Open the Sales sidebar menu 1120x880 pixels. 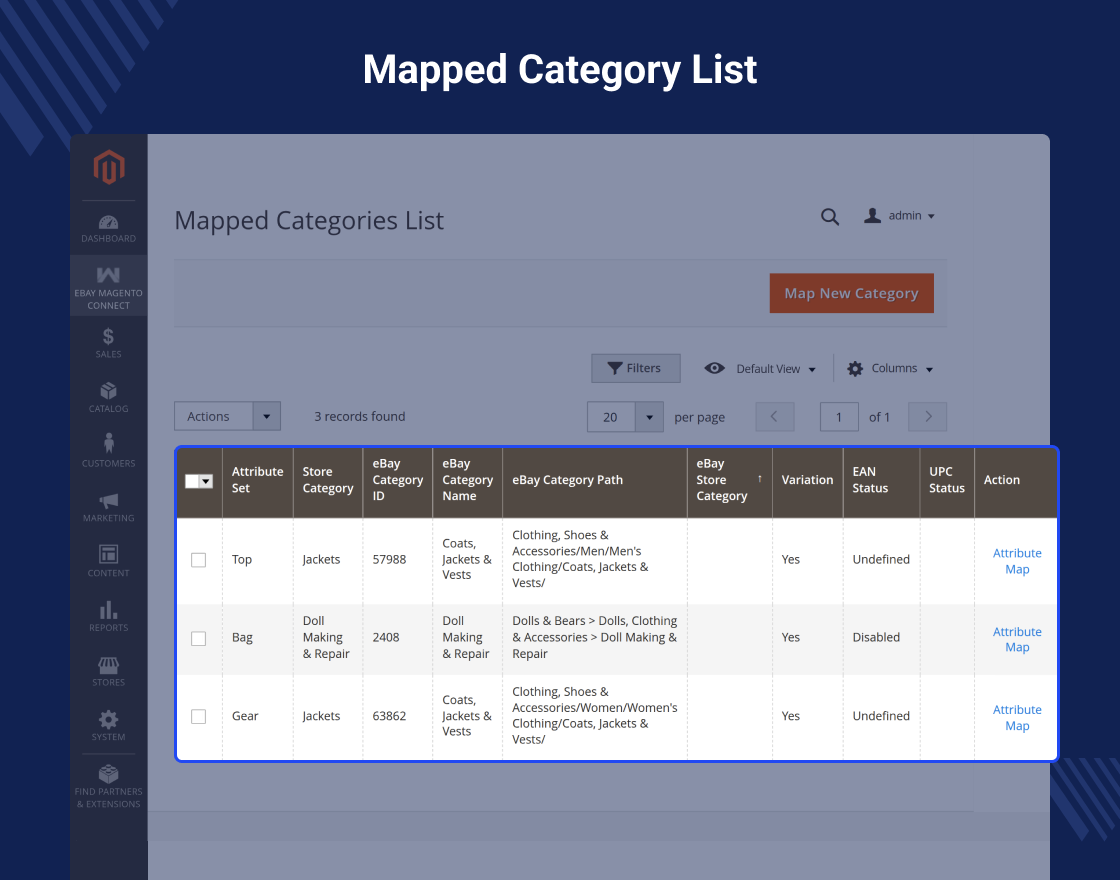coord(109,343)
